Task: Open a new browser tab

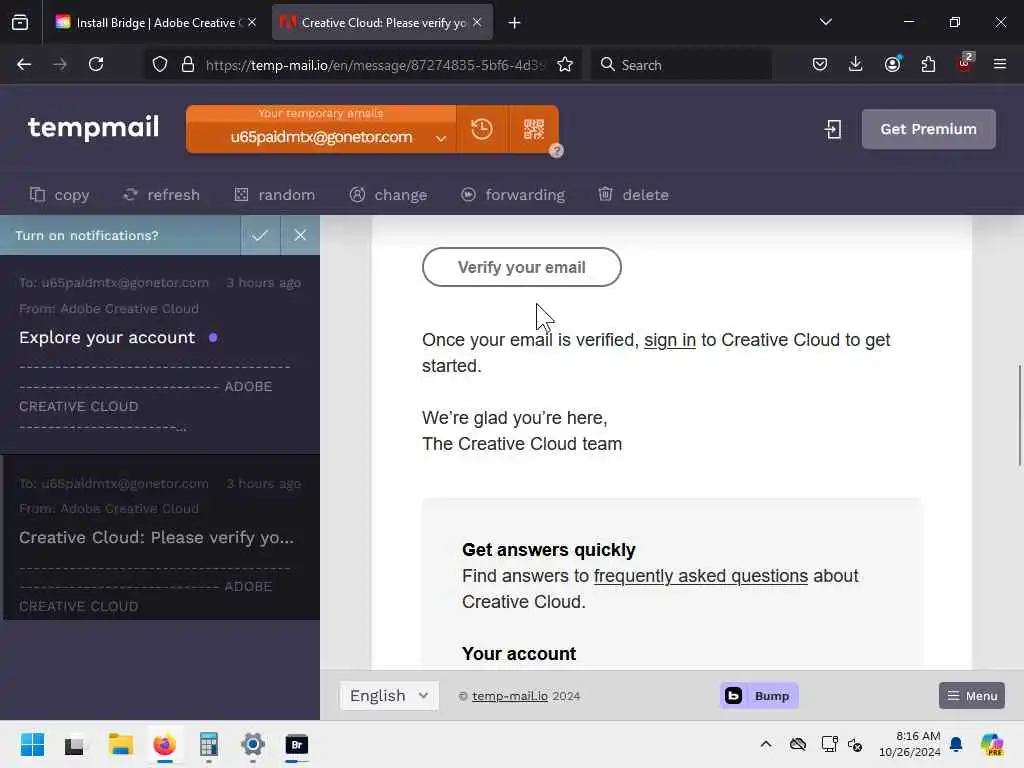Action: click(515, 23)
